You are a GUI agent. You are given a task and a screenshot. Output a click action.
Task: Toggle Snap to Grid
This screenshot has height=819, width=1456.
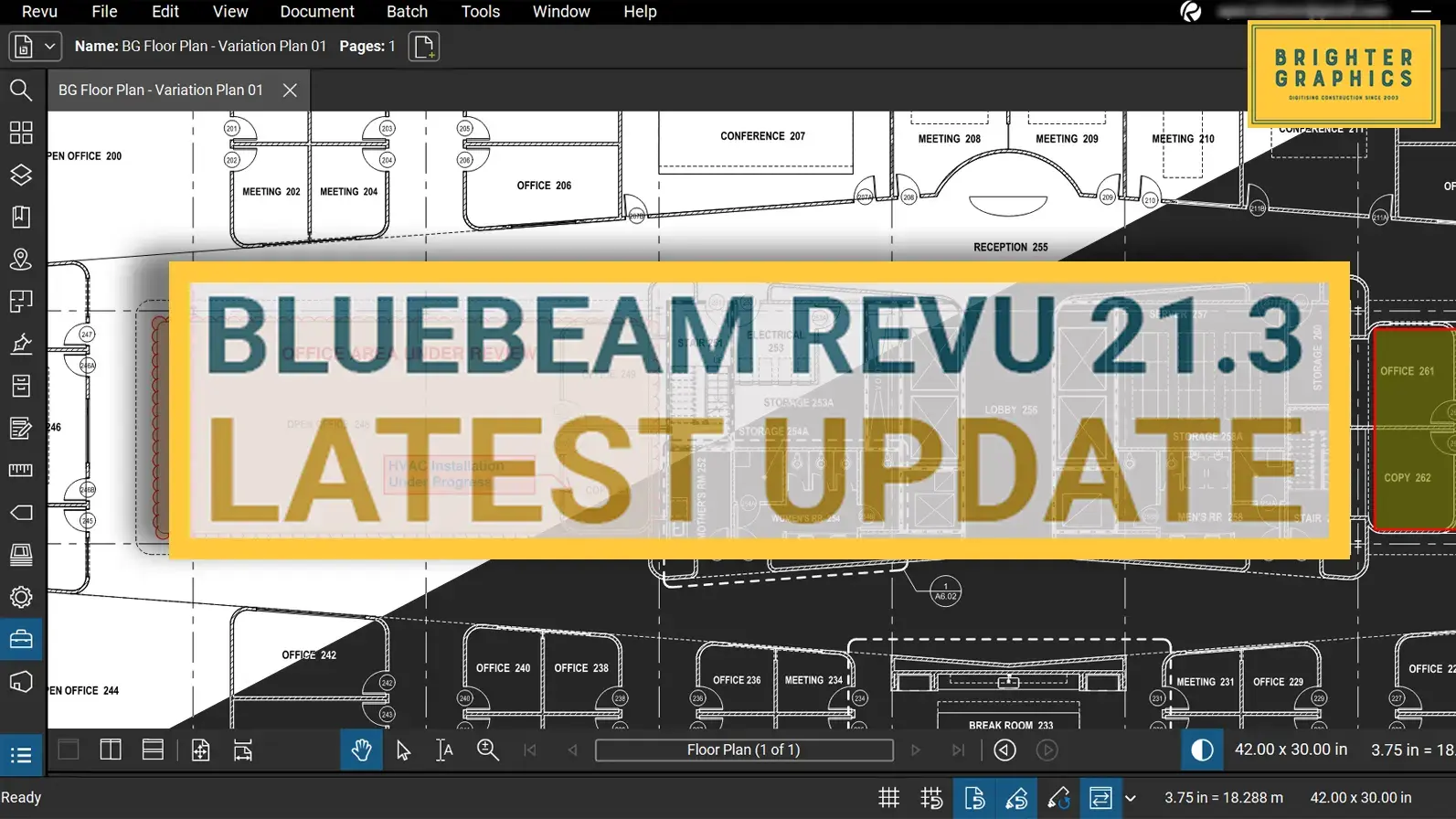pyautogui.click(x=931, y=798)
